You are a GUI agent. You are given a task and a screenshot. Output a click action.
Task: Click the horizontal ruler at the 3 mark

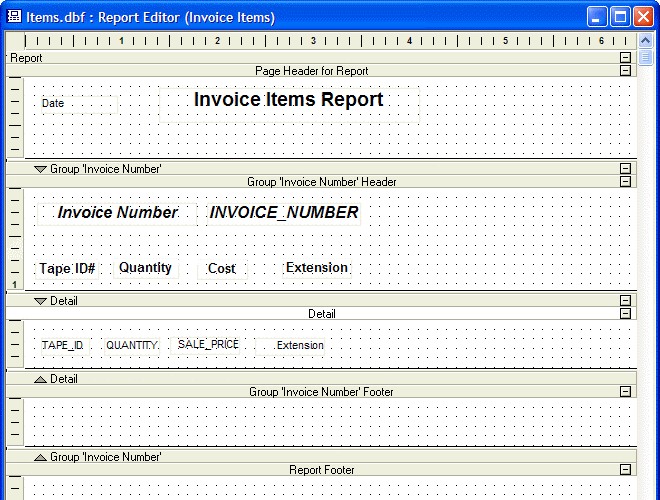pos(313,41)
